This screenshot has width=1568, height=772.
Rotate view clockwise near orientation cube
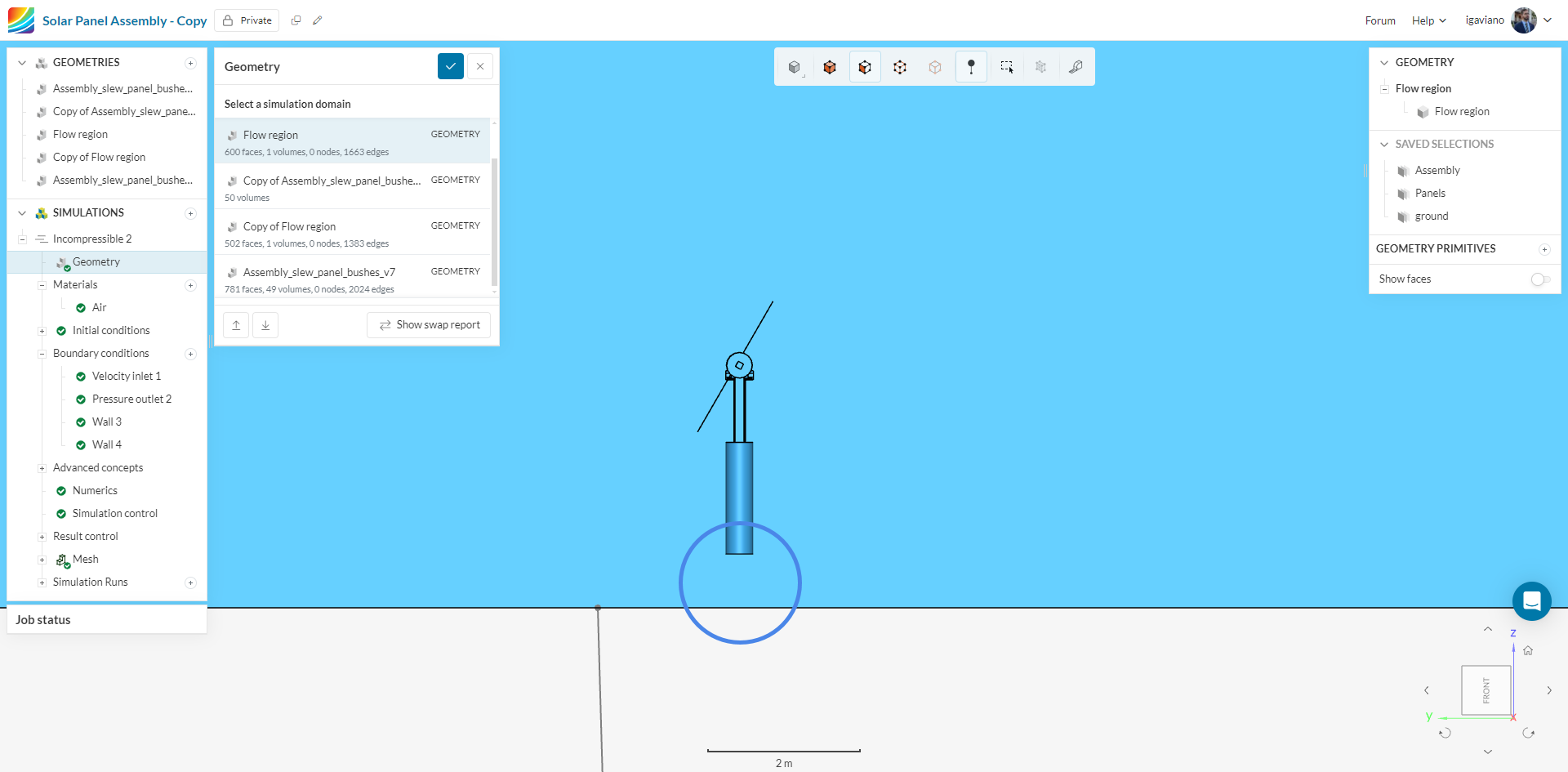[1529, 733]
